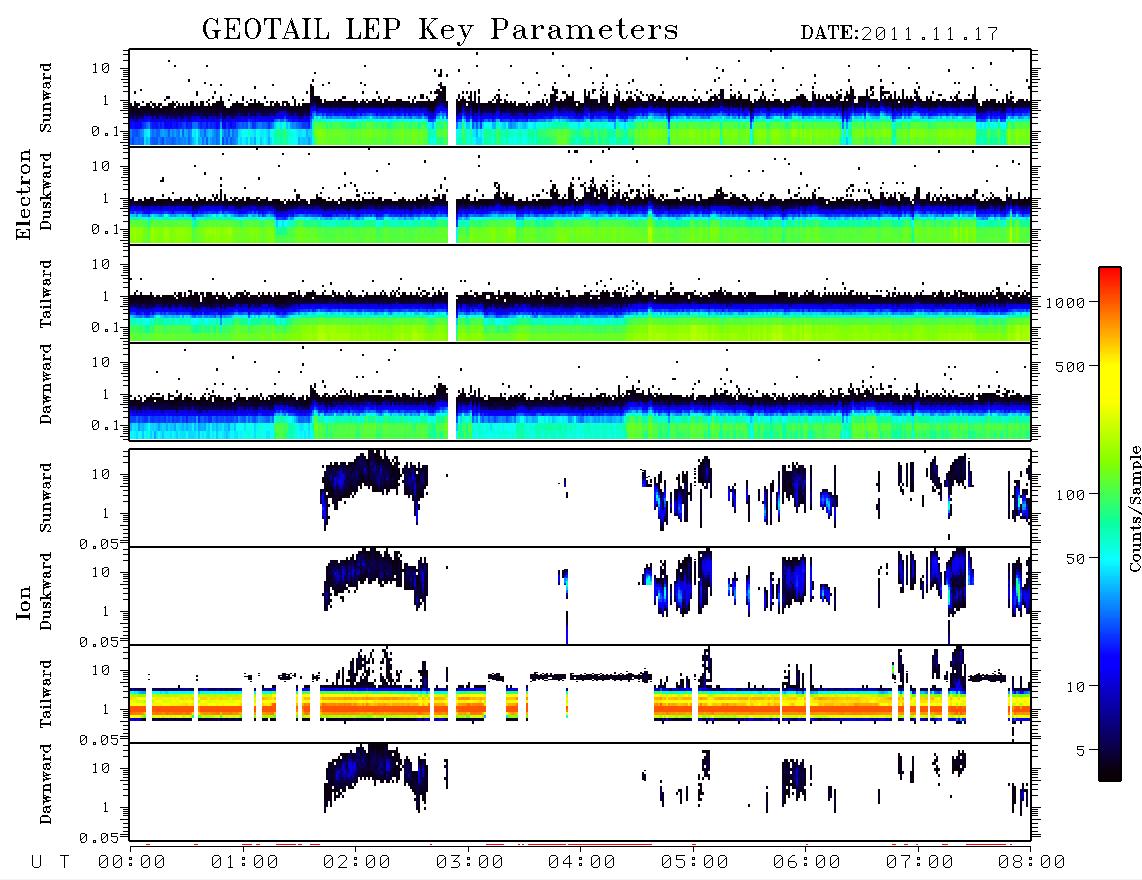Click the "GEOTAIL LEP Key Parameters" title
1142x880 pixels.
440,30
